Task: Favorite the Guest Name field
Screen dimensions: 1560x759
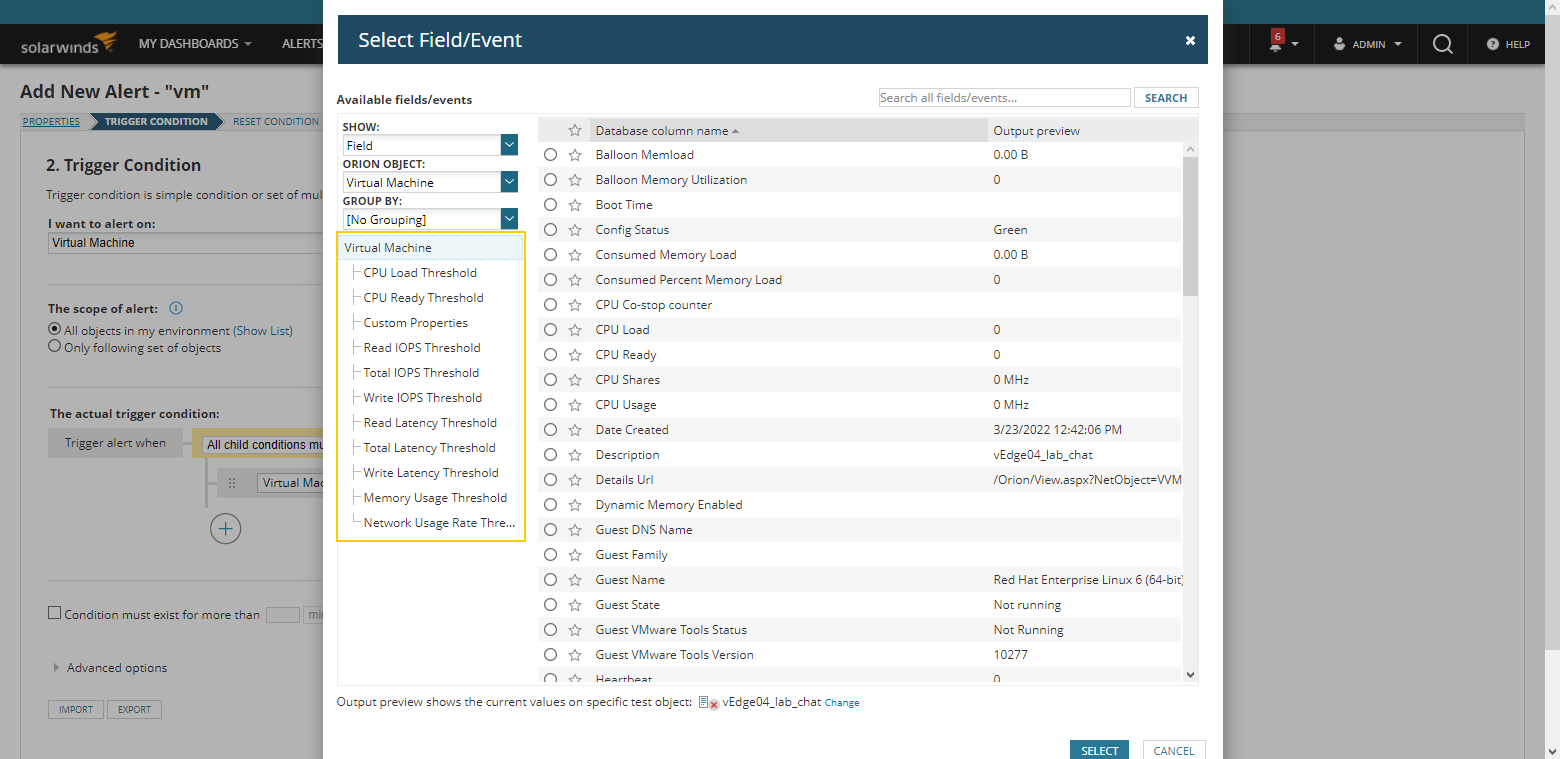Action: [x=575, y=580]
